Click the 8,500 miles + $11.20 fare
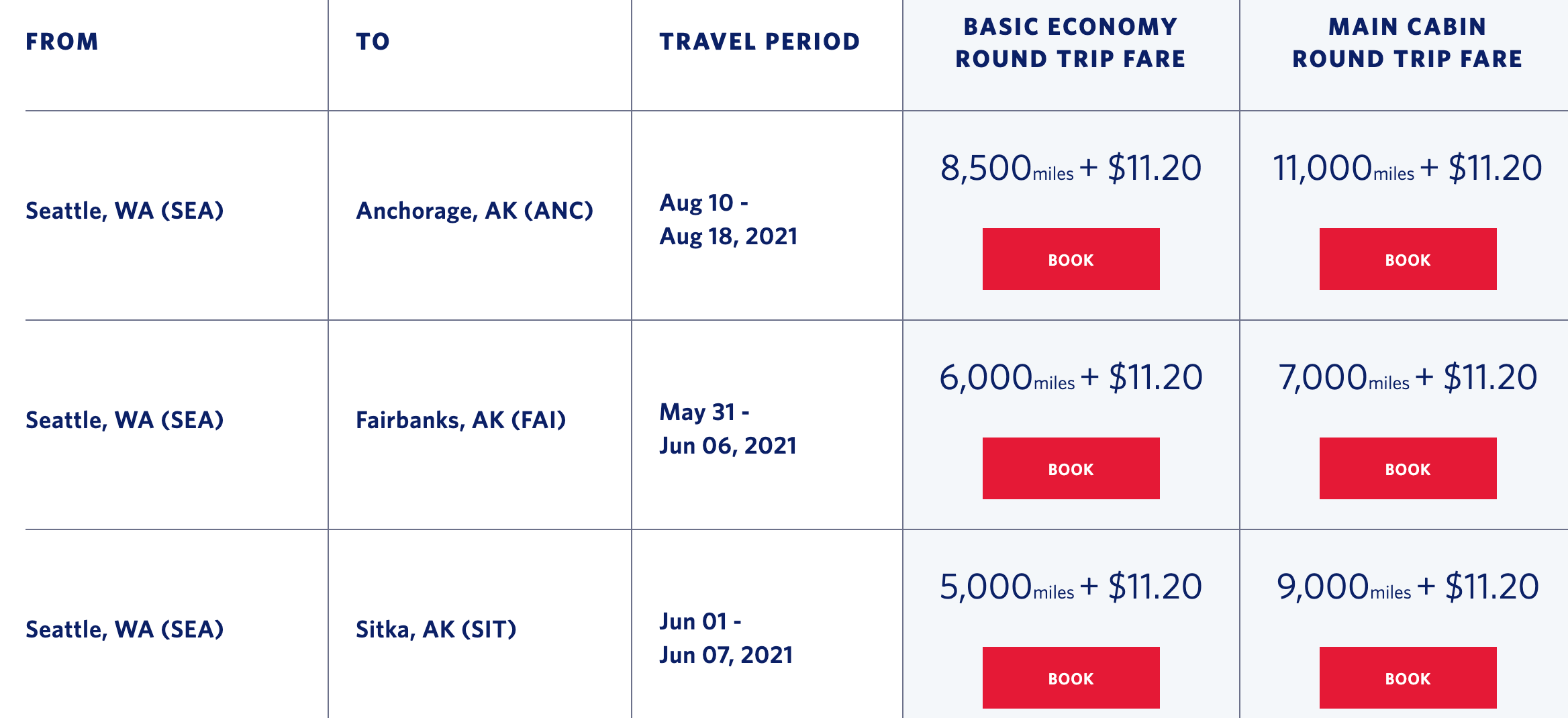 [1071, 168]
